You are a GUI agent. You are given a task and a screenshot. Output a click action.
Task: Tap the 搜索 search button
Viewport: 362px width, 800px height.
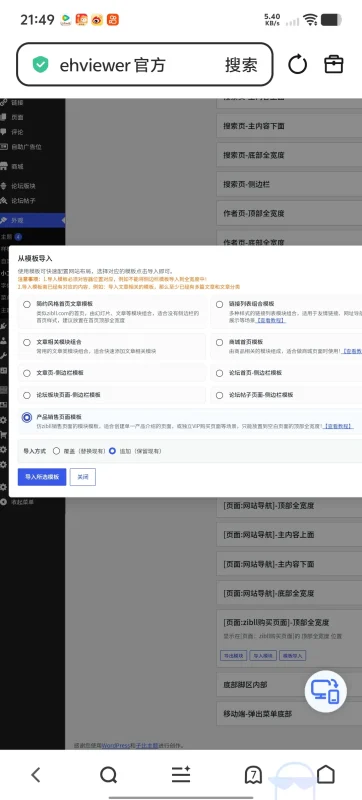pyautogui.click(x=241, y=65)
